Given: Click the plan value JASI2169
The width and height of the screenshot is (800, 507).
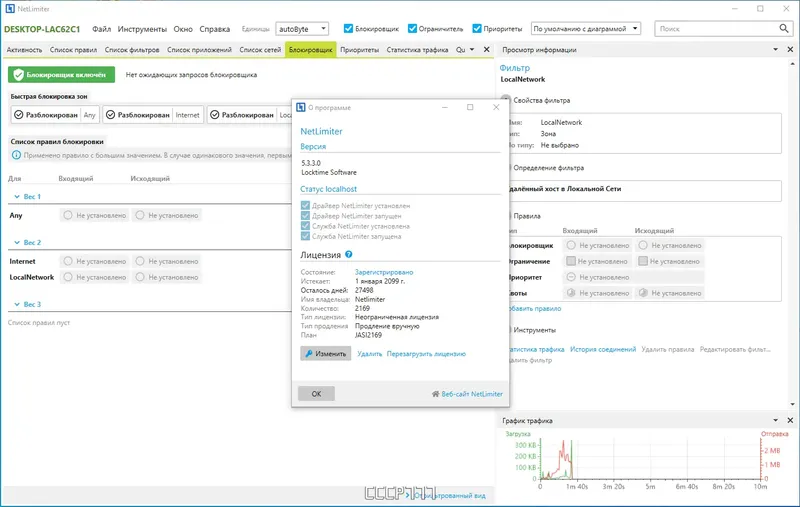Looking at the screenshot, I should pos(368,335).
